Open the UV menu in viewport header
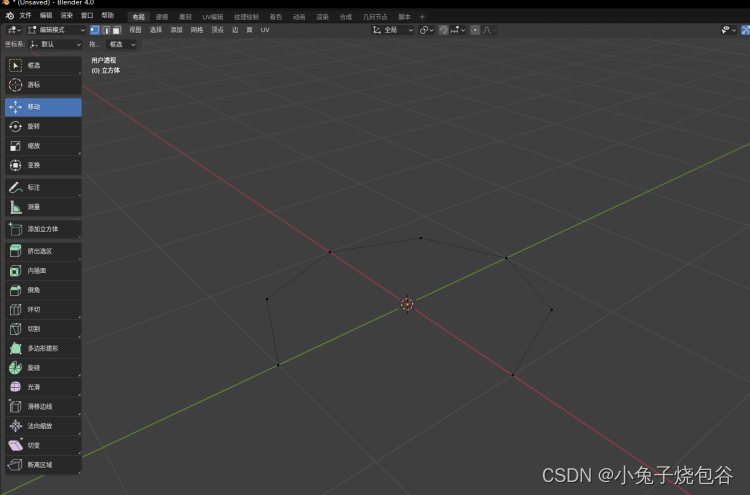Image resolution: width=750 pixels, height=495 pixels. (x=265, y=30)
